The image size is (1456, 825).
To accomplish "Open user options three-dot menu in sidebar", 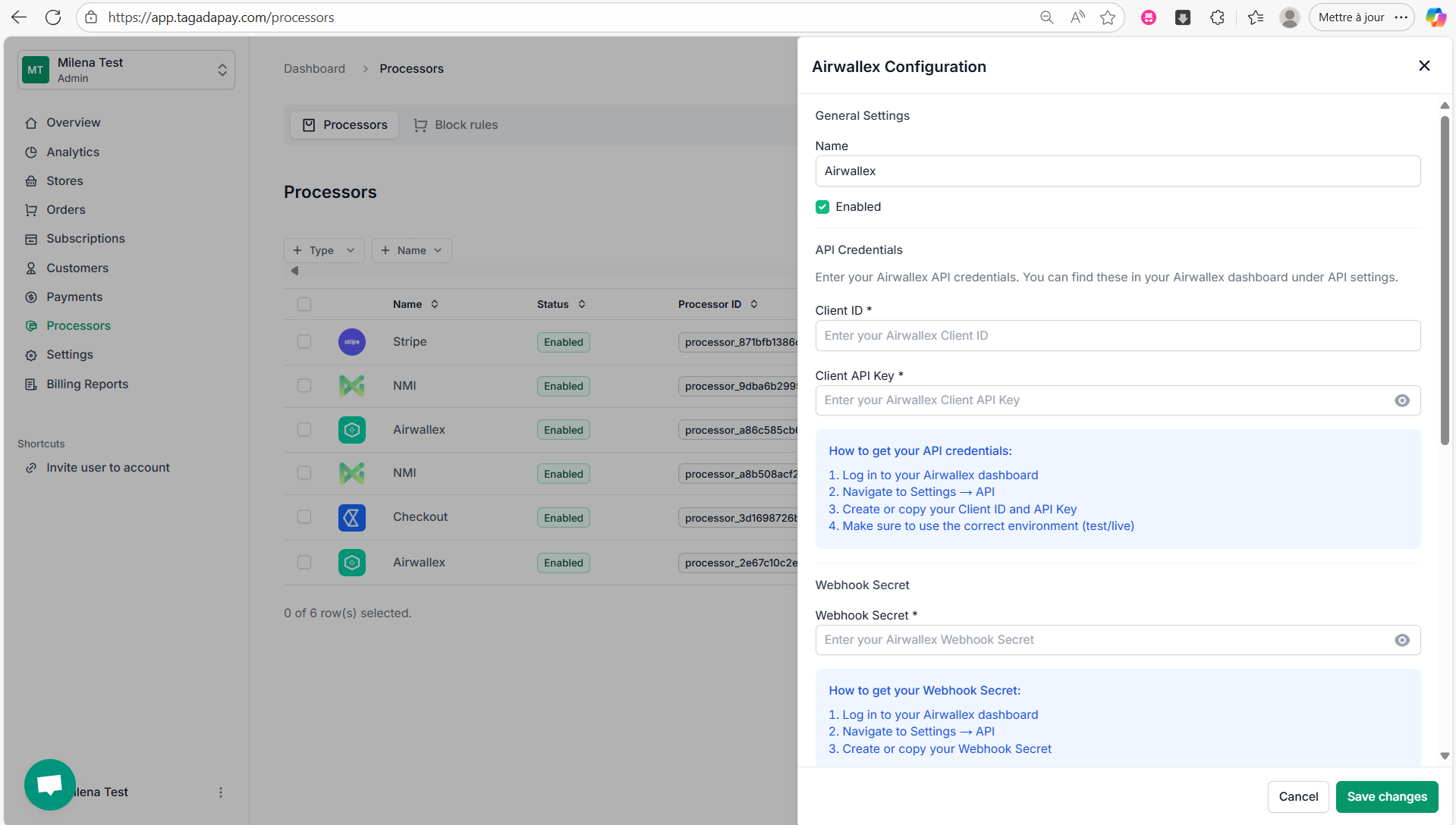I will [x=221, y=792].
